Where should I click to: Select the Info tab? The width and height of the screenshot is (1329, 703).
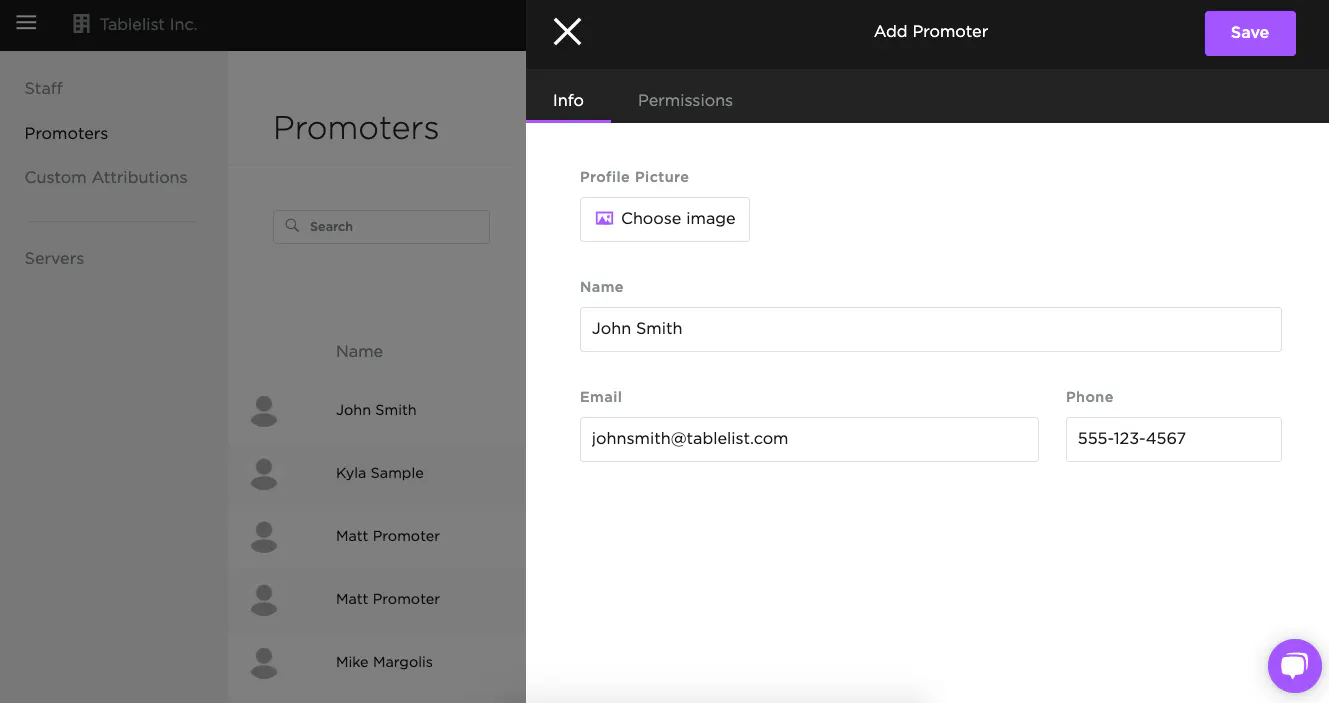(x=568, y=100)
